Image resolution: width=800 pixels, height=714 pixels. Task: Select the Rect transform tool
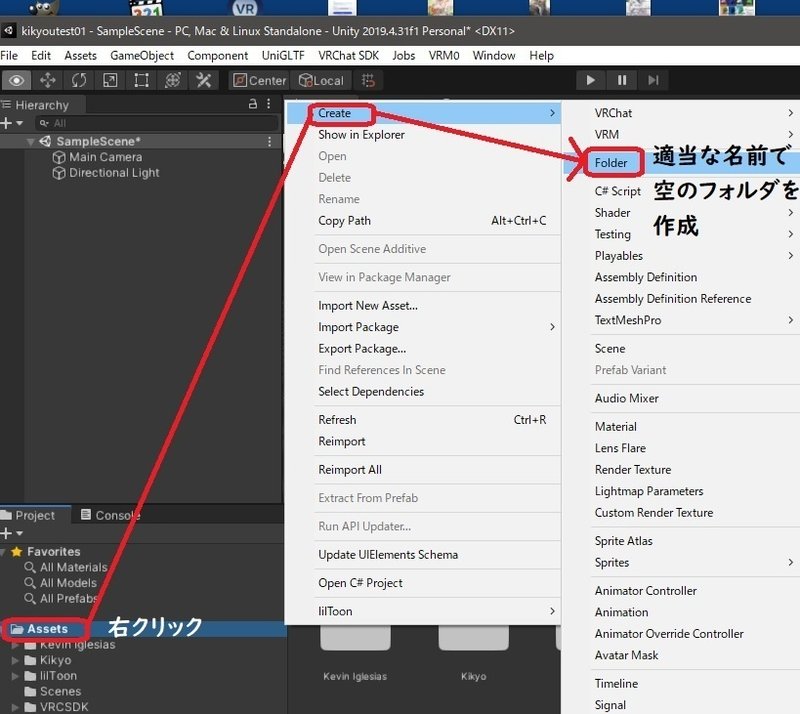click(141, 80)
